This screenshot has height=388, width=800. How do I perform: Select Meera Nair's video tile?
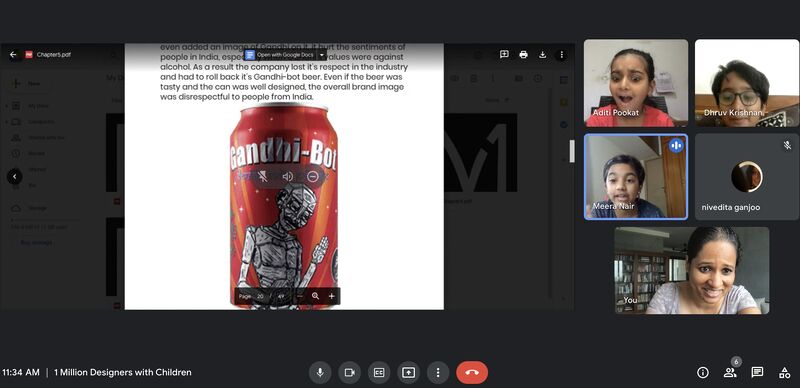pyautogui.click(x=636, y=177)
